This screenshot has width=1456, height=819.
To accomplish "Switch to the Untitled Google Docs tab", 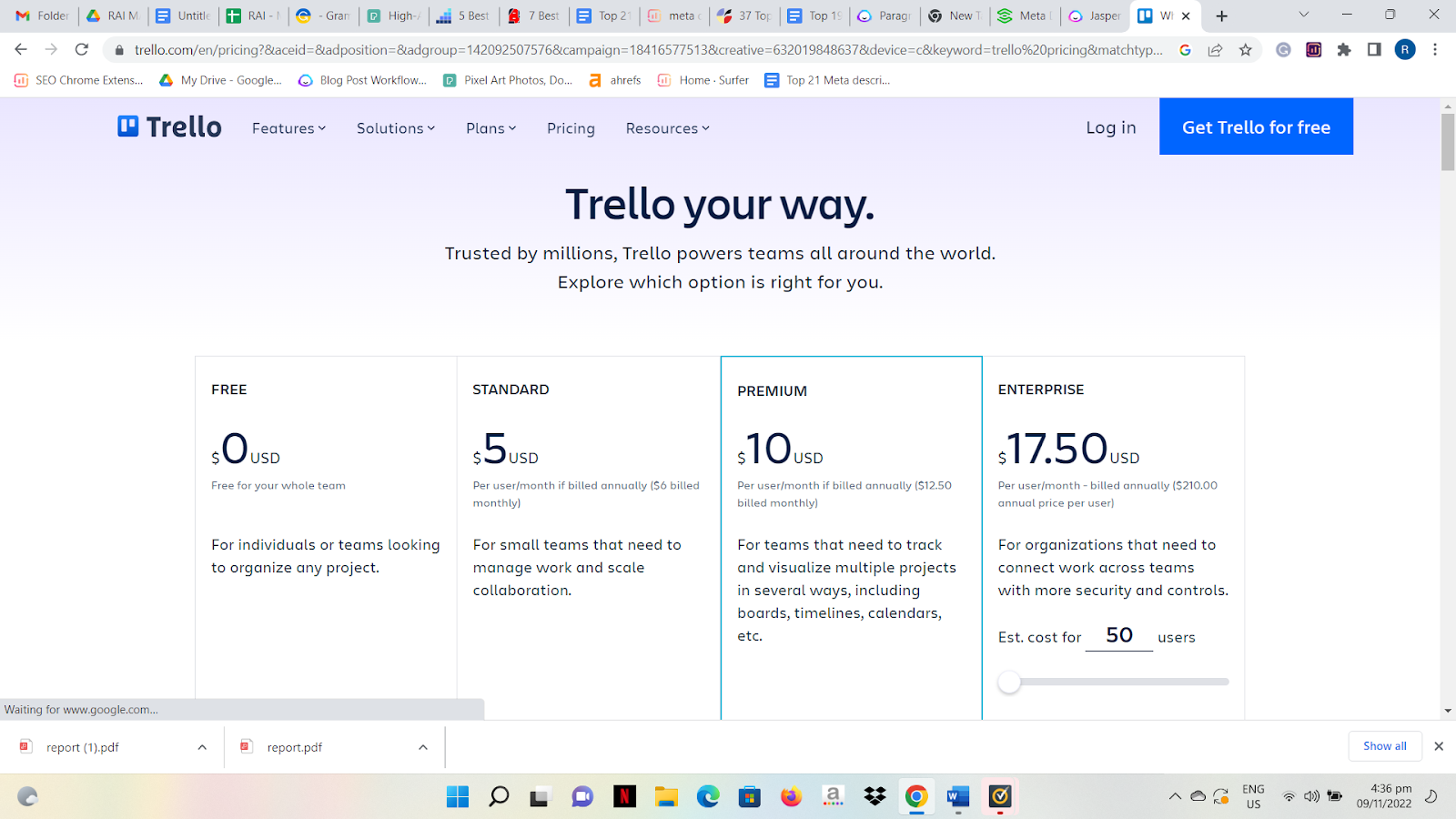I will [183, 15].
